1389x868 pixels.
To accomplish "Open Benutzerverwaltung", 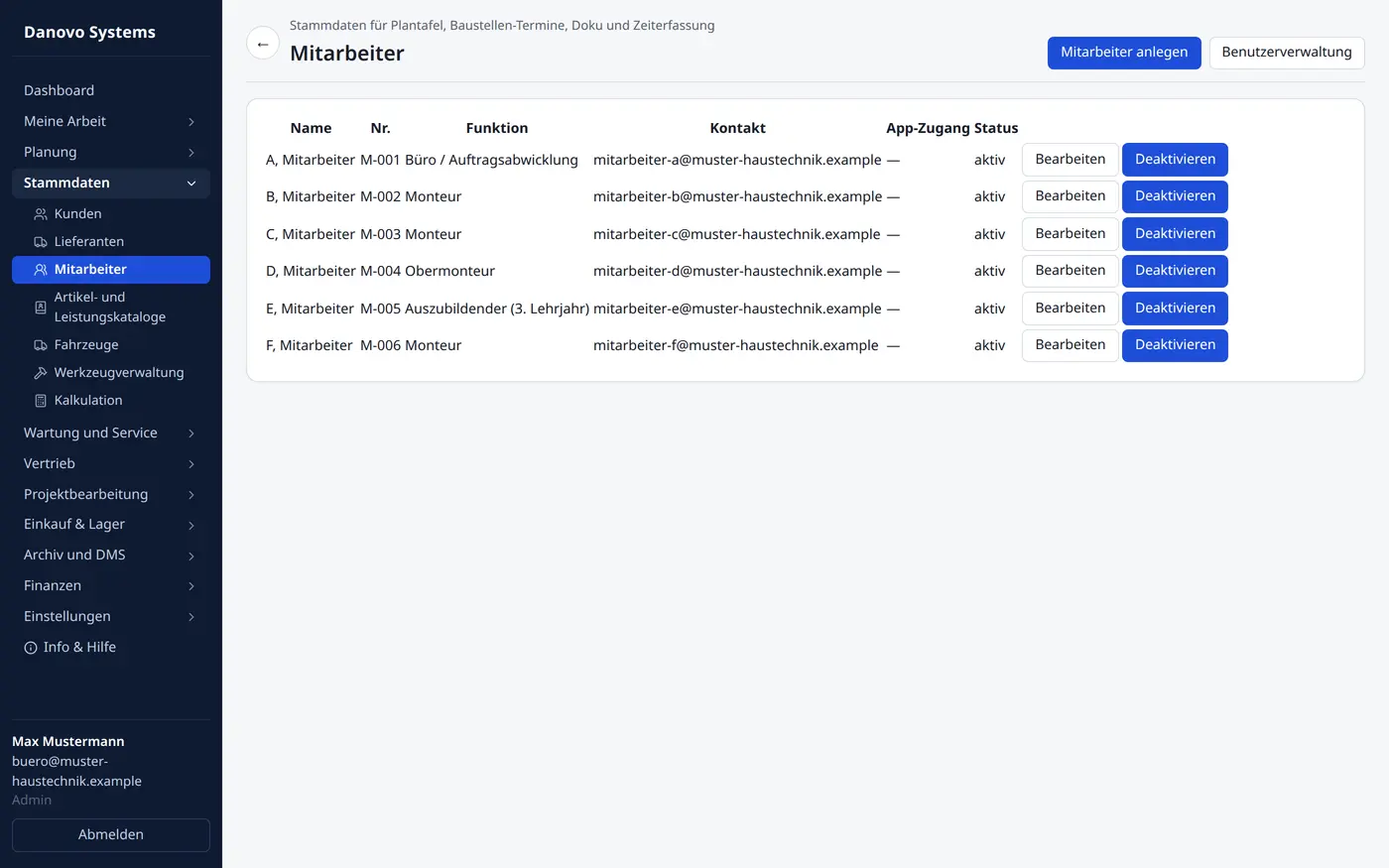I will pyautogui.click(x=1287, y=53).
